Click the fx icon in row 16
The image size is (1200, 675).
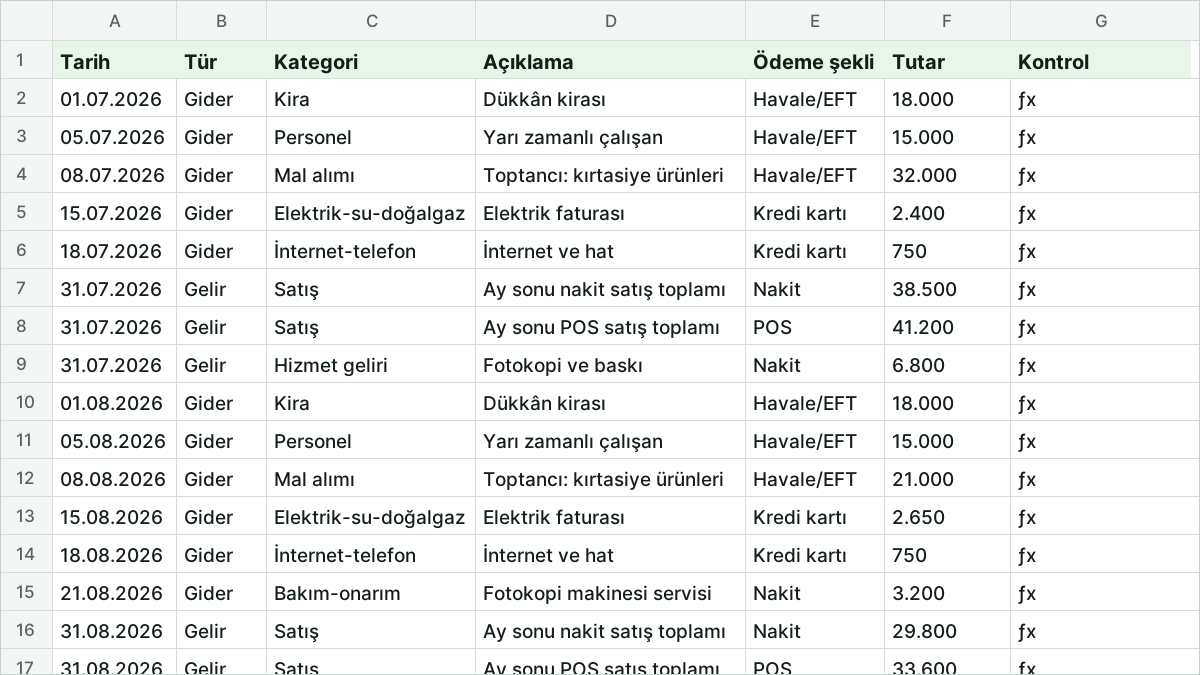click(x=1027, y=632)
